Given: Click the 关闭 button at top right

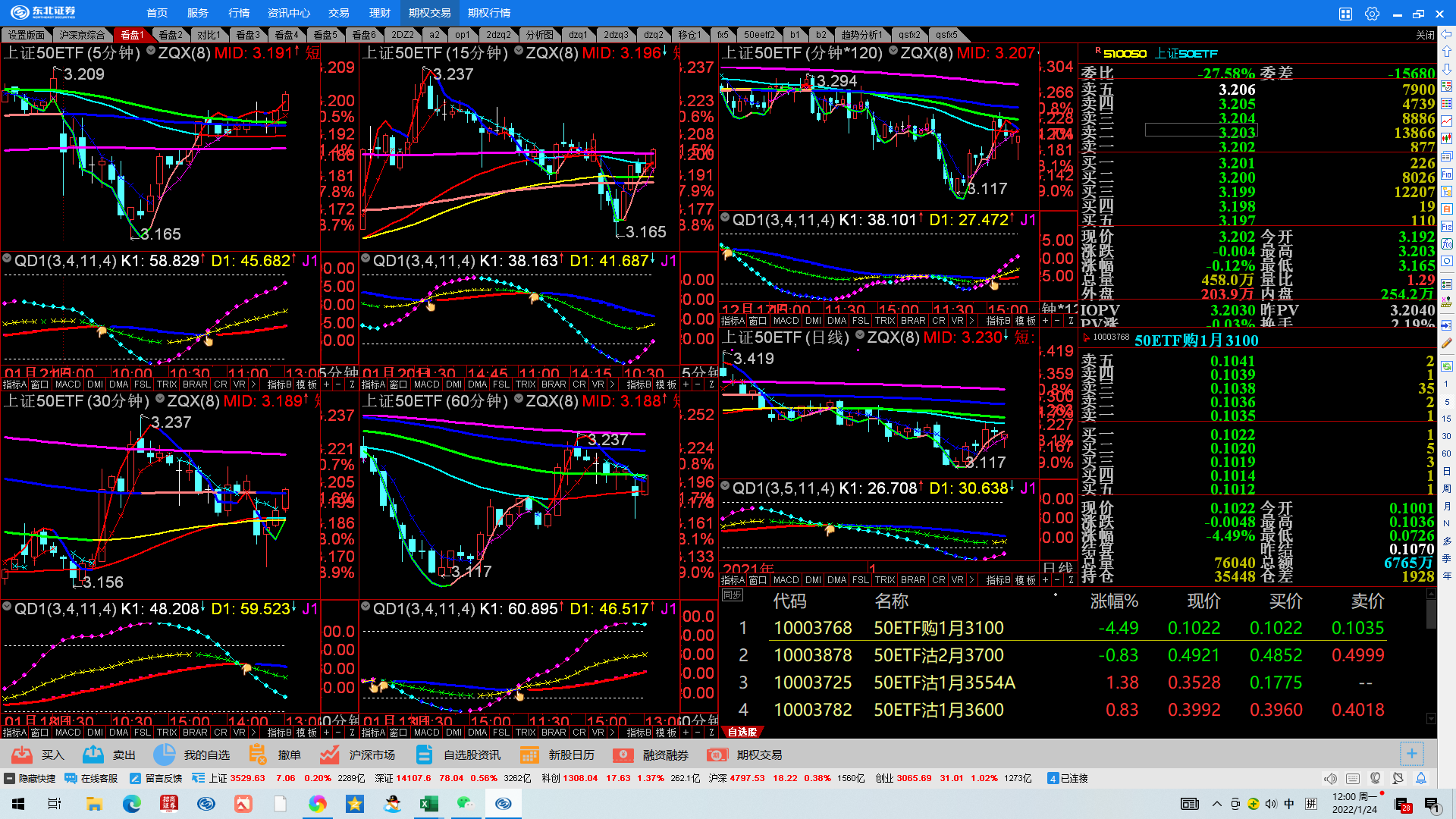Looking at the screenshot, I should 1425,35.
